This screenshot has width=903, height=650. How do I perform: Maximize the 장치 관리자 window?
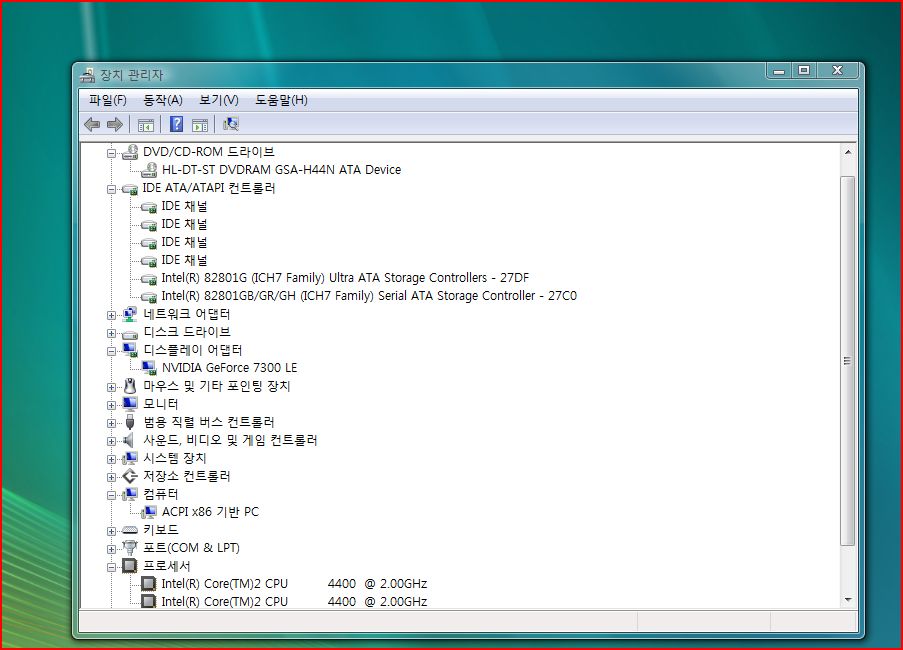[804, 70]
